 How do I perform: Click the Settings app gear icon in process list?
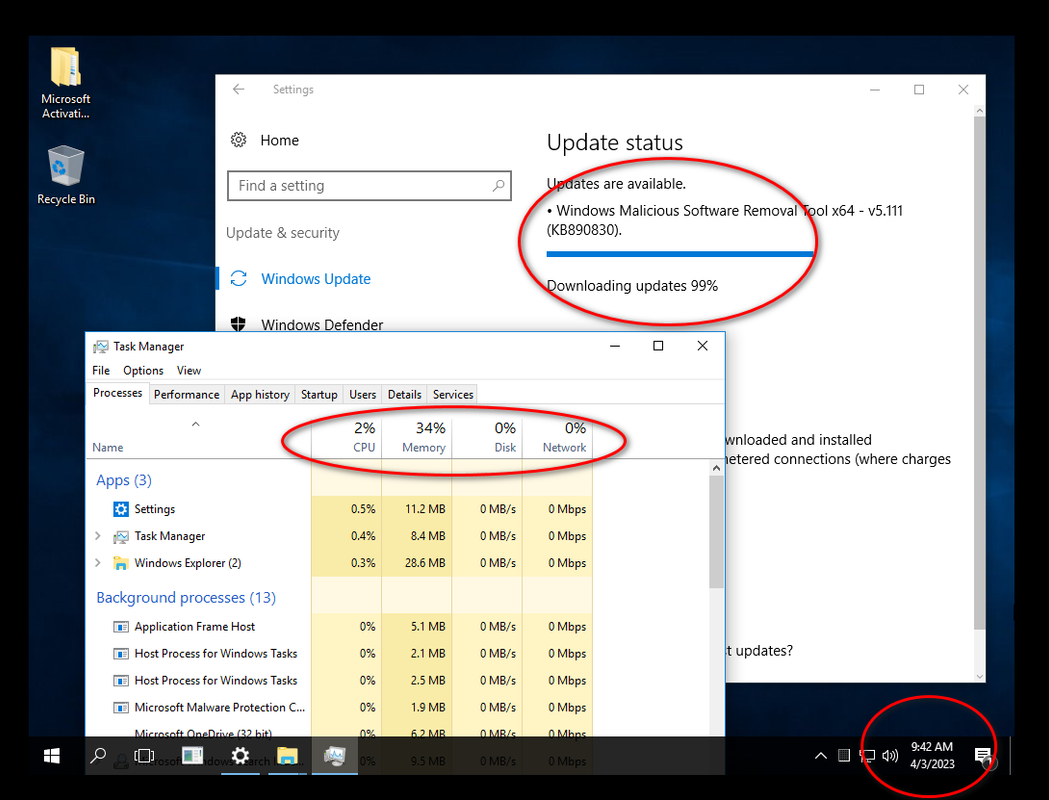click(x=120, y=509)
